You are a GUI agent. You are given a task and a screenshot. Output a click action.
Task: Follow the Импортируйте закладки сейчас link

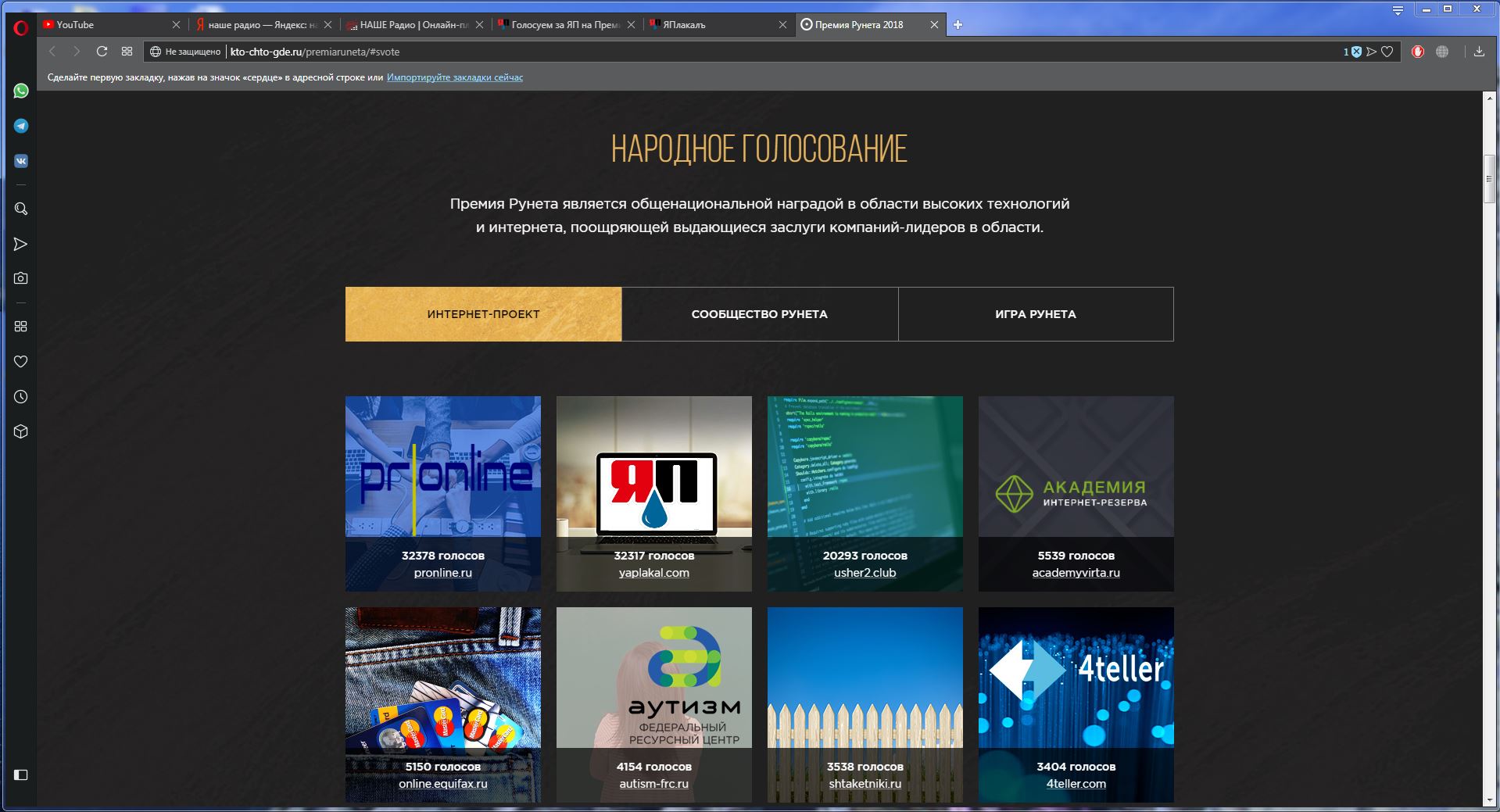click(455, 77)
